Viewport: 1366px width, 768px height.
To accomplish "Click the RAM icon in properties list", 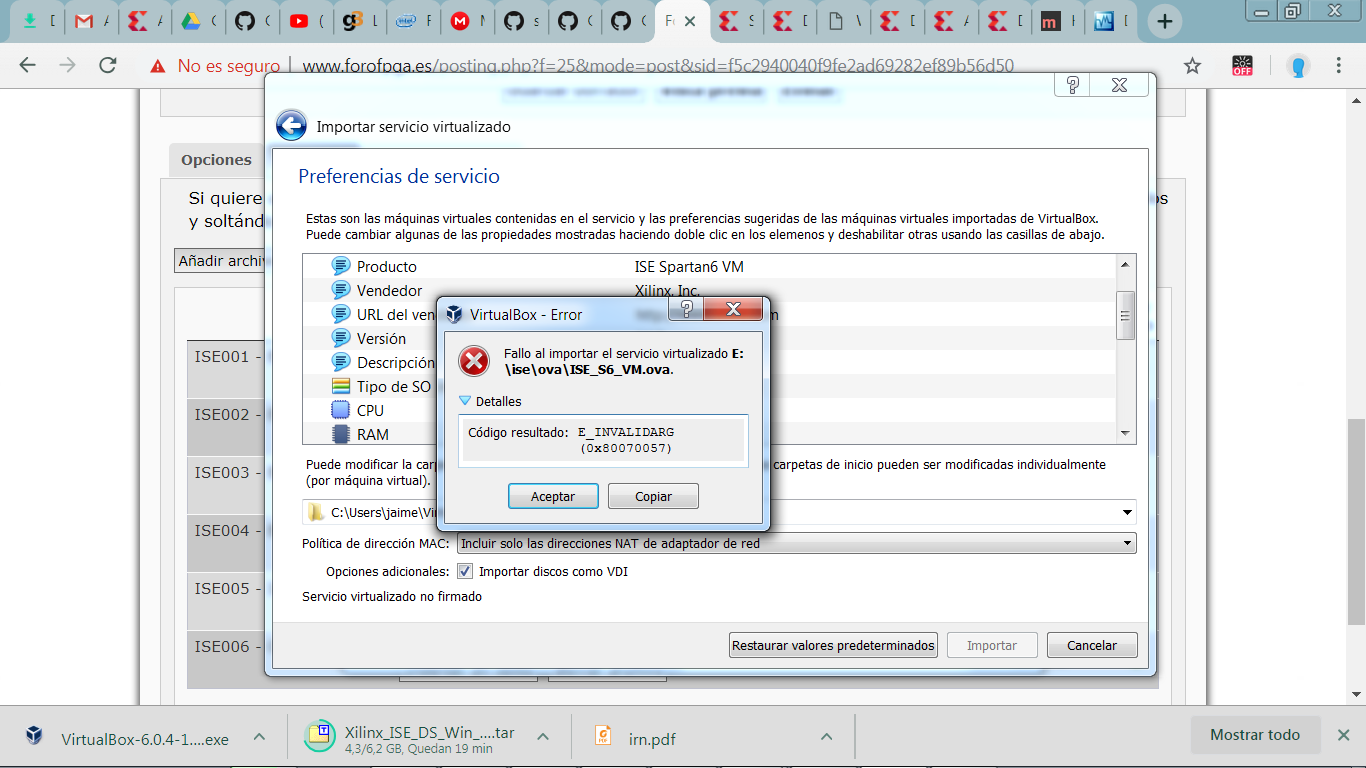I will coord(341,434).
